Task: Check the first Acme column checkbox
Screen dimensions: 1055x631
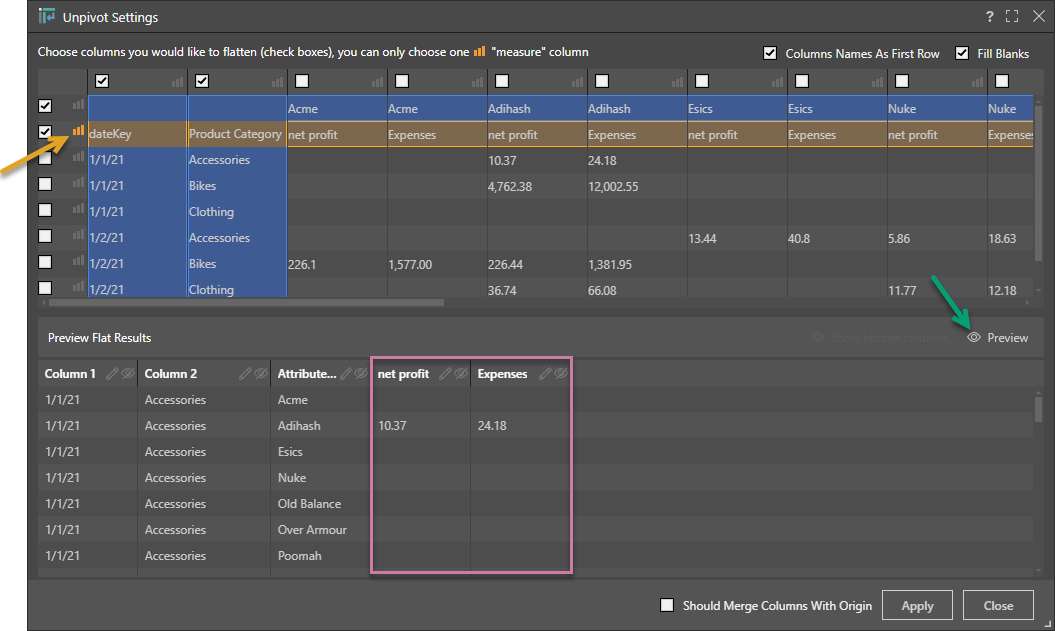Action: coord(302,81)
